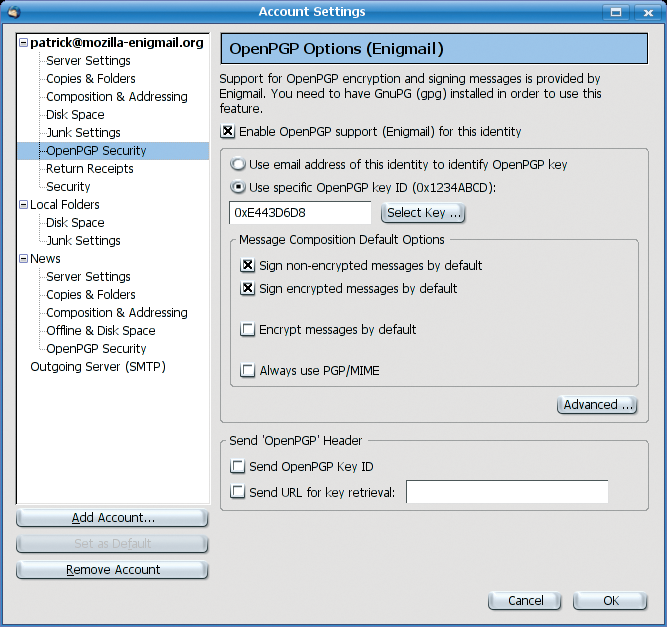This screenshot has width=667, height=627.
Task: Select the patrick@mozilla-enigmail.org account entry
Action: click(x=117, y=43)
